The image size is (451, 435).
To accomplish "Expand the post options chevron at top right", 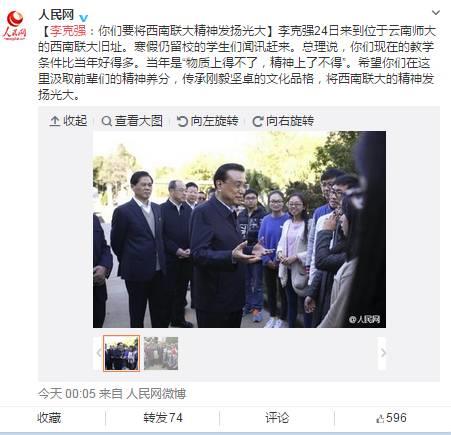I will (x=436, y=13).
